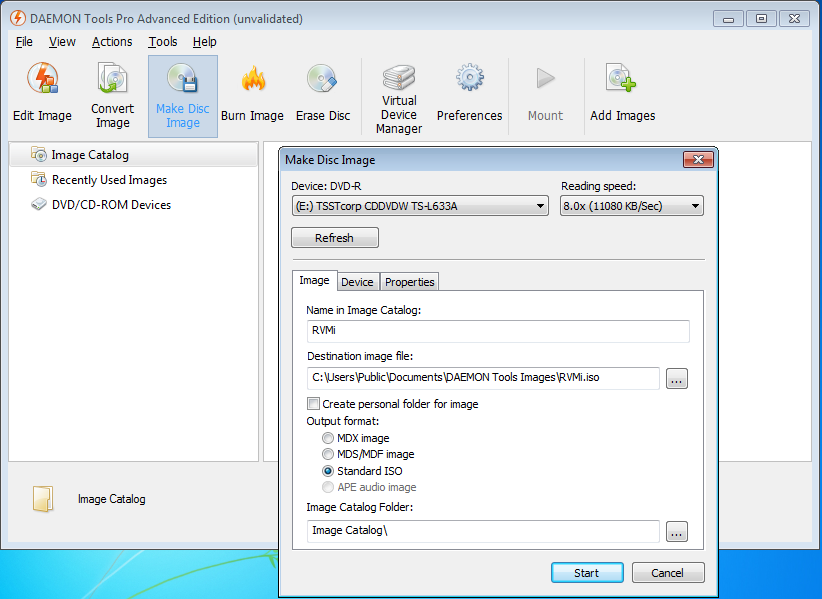Select MDX image output format
Screen dimensions: 822x599
328,438
